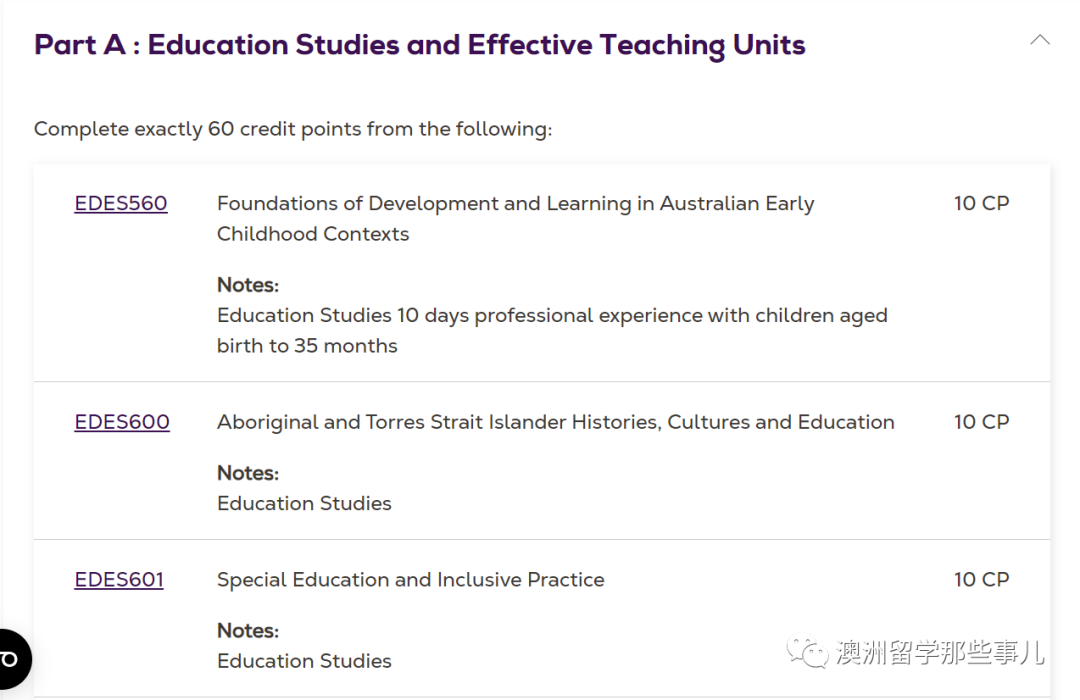This screenshot has height=700, width=1080.
Task: Click the Chinese watermark text
Action: pos(939,652)
